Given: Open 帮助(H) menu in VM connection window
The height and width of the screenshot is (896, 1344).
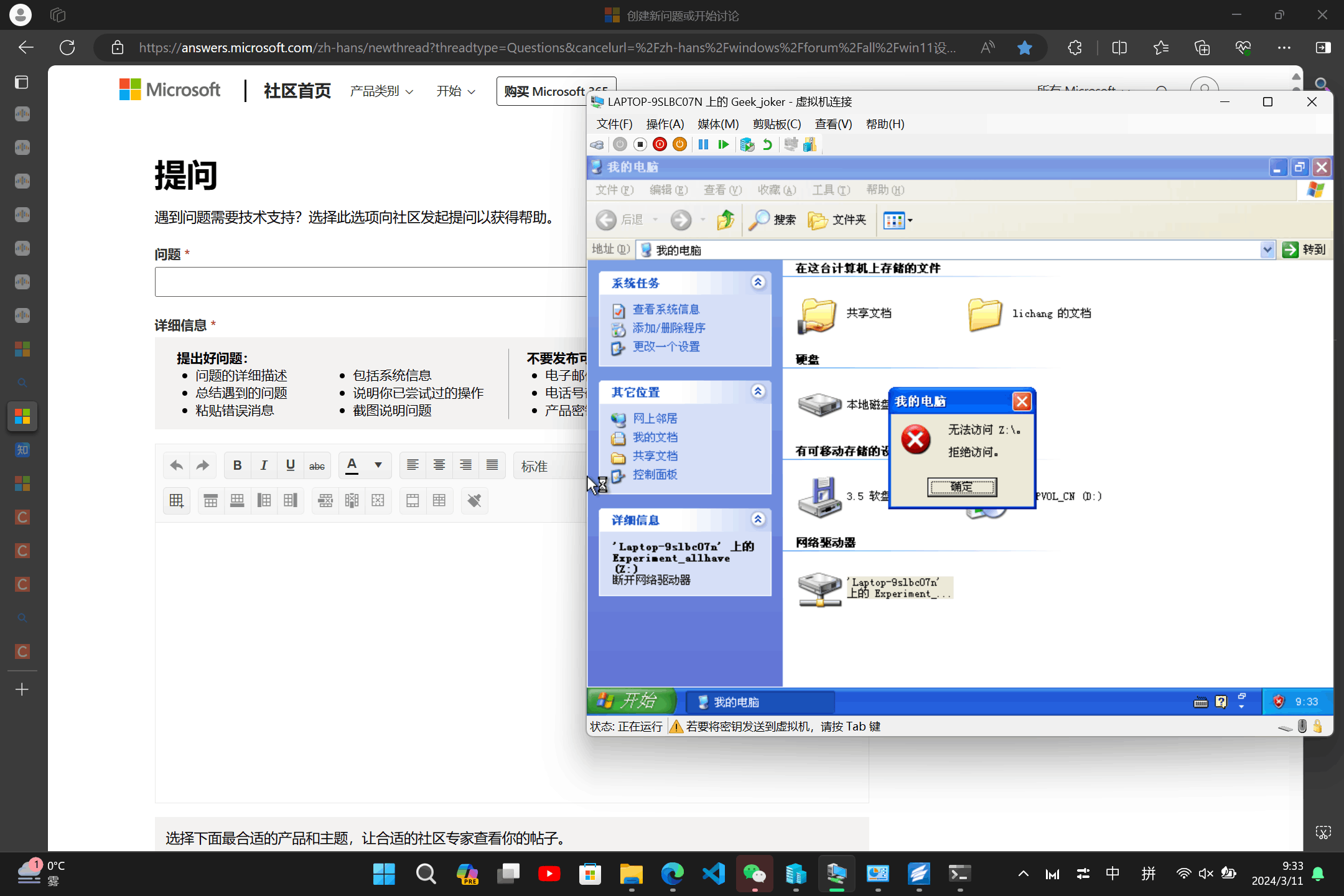Looking at the screenshot, I should coord(885,124).
